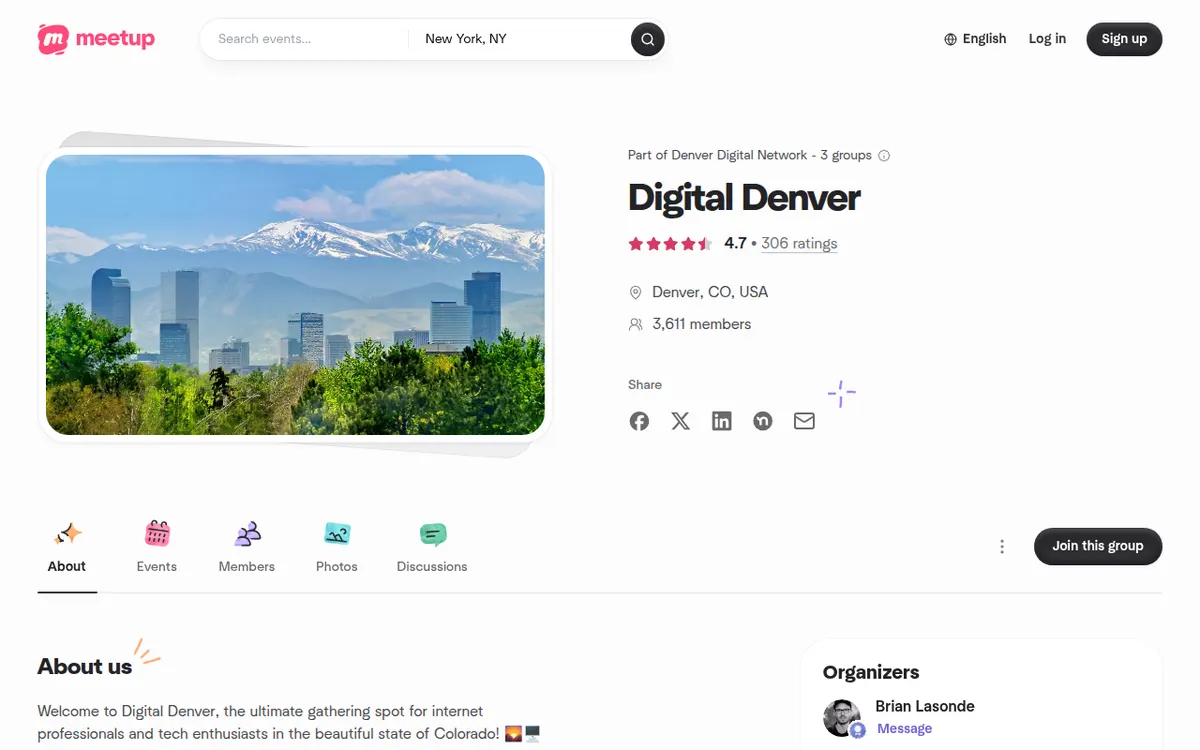The height and width of the screenshot is (750, 1200).
Task: Click the About us heading
Action: 85,667
